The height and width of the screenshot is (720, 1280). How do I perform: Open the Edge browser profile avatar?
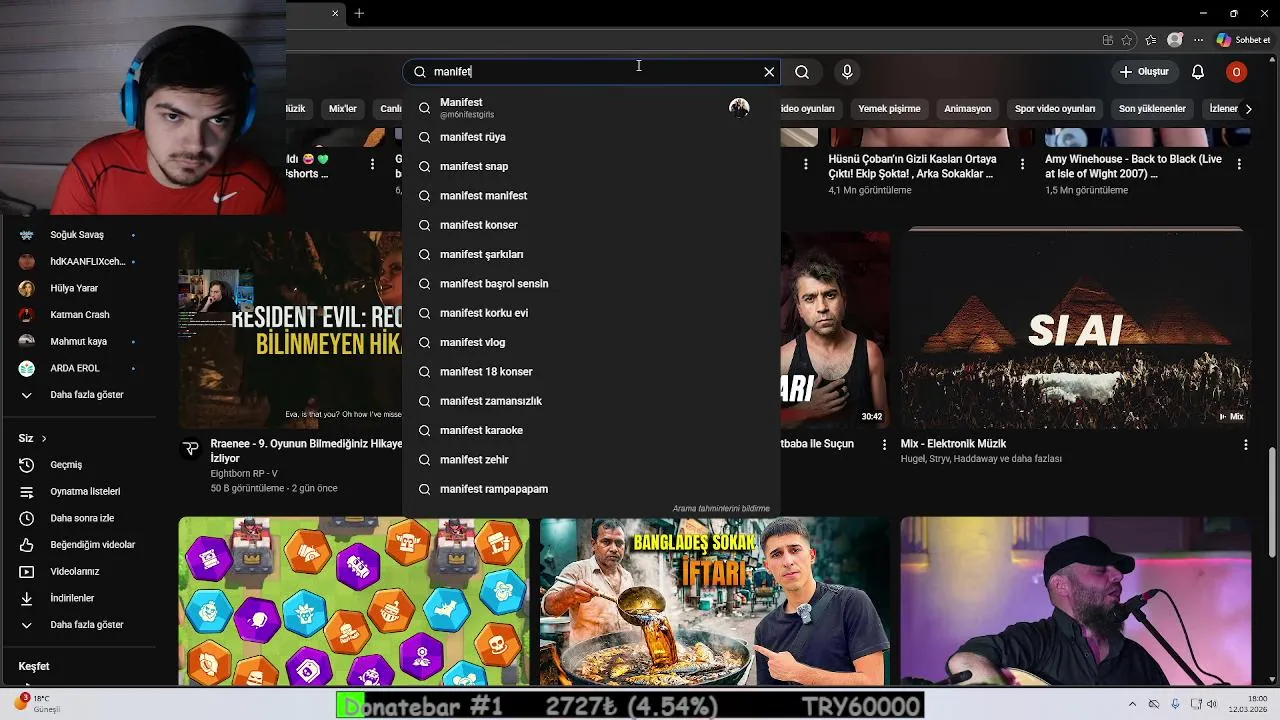pos(1175,40)
